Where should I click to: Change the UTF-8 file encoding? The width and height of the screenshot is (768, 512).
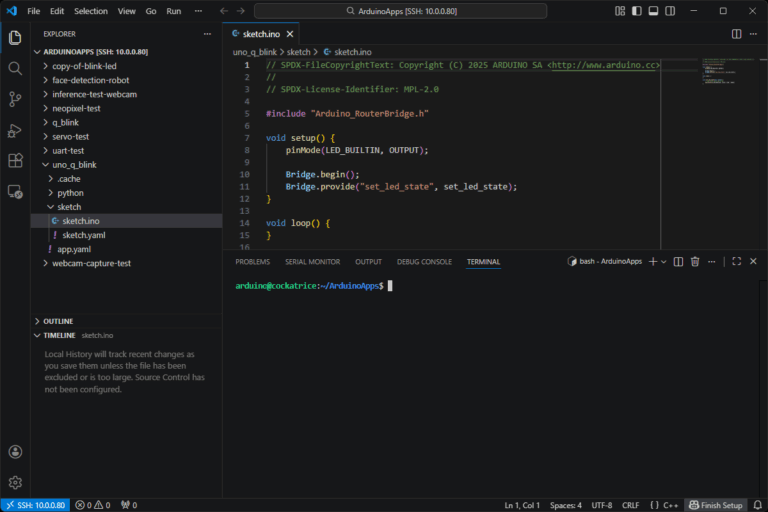(601, 505)
